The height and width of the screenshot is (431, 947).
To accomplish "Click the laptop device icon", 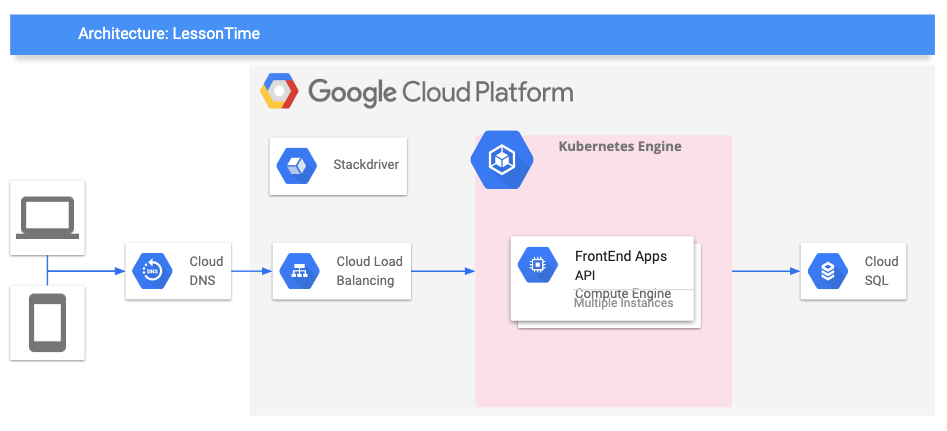I will point(47,217).
